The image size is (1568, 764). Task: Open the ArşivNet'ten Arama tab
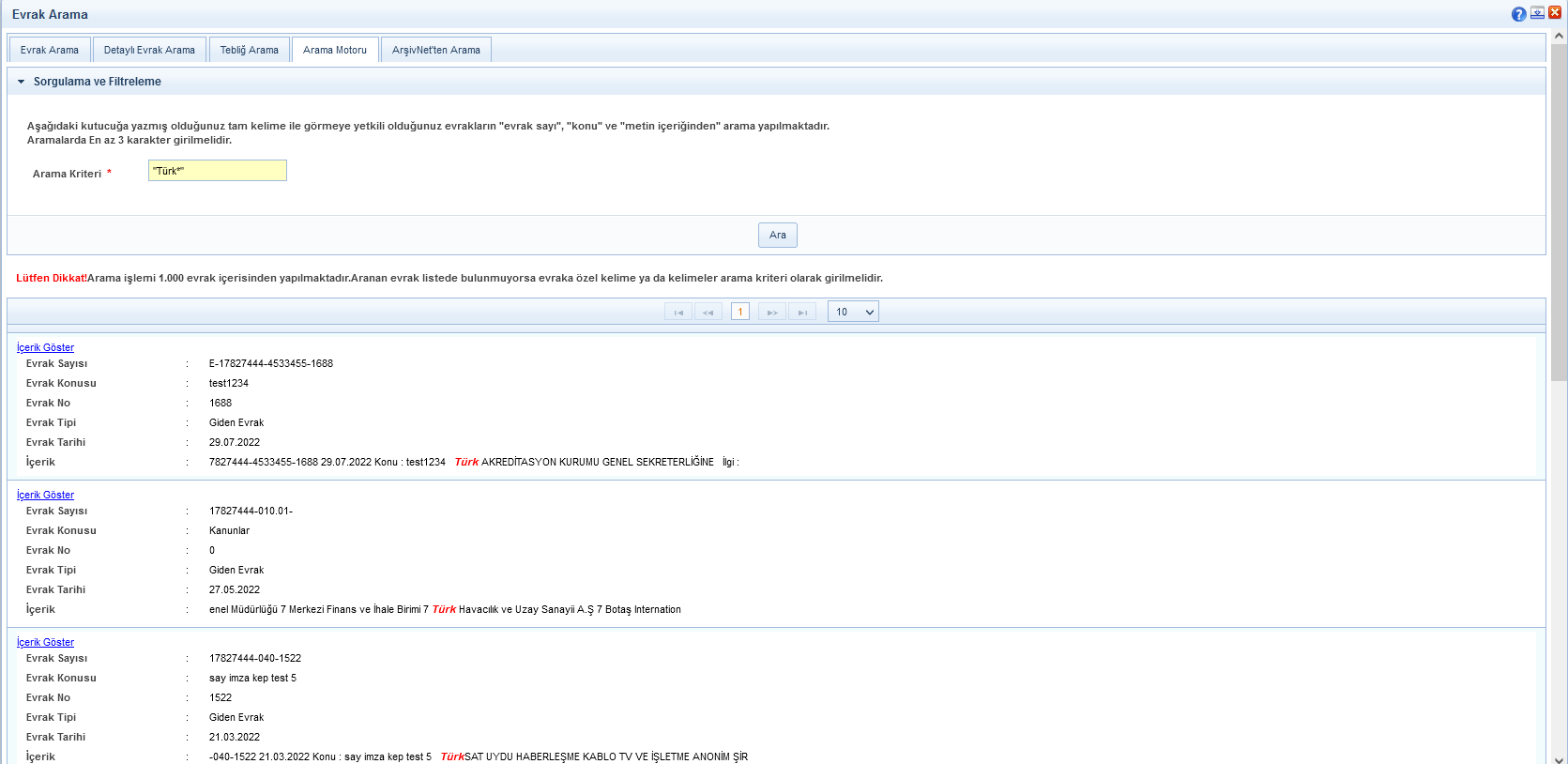coord(435,50)
